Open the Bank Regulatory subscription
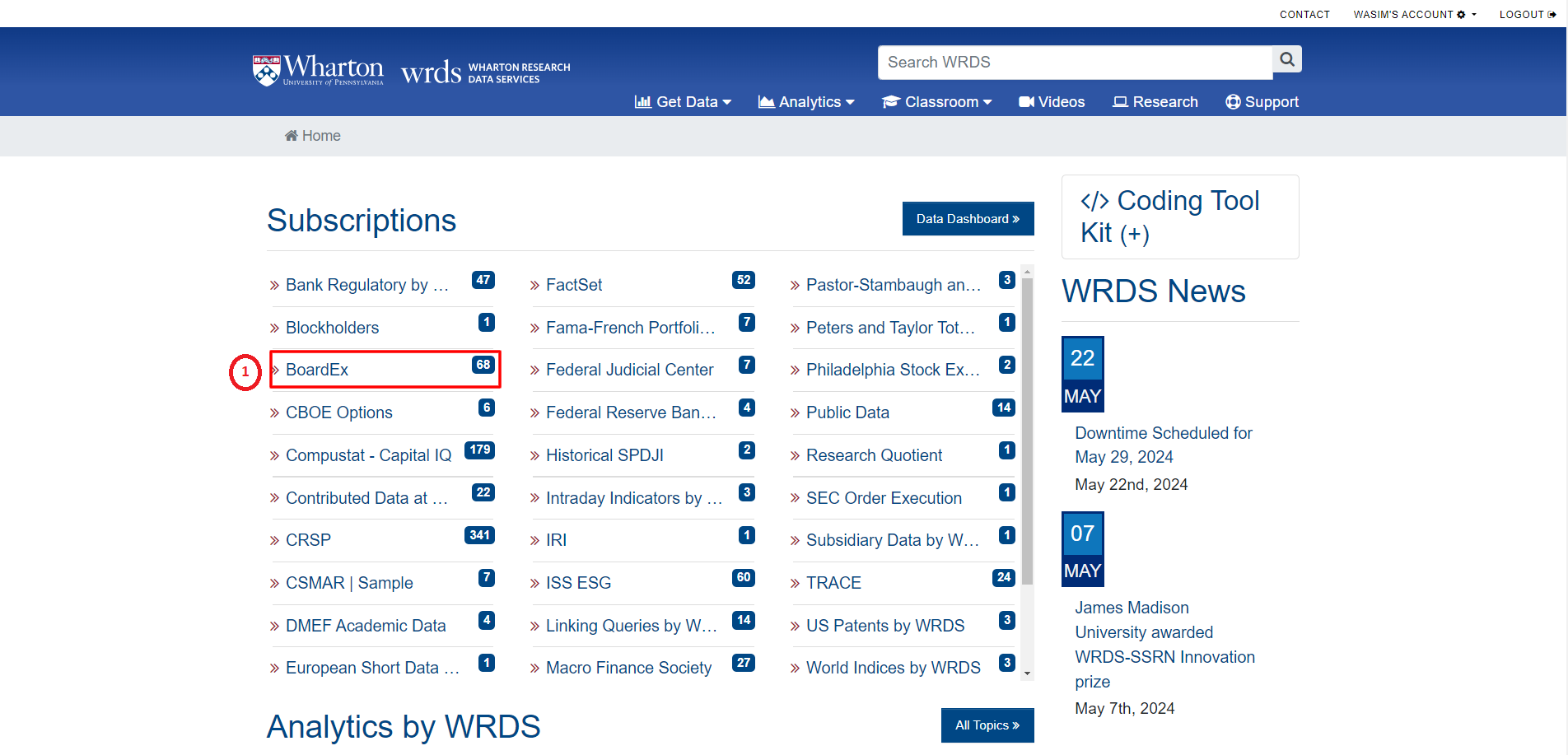The width and height of the screenshot is (1568, 755). (367, 285)
